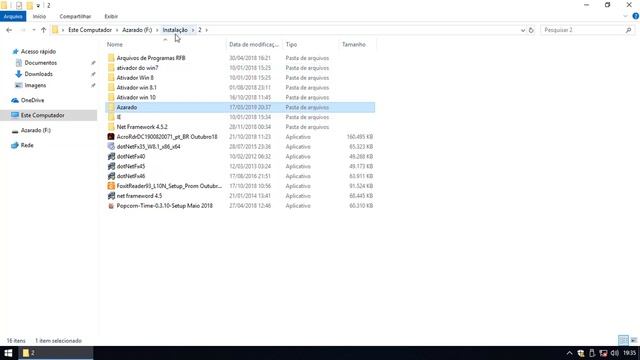Select the Arquivos de Programas RFB folder icon
The height and width of the screenshot is (360, 640).
111,58
